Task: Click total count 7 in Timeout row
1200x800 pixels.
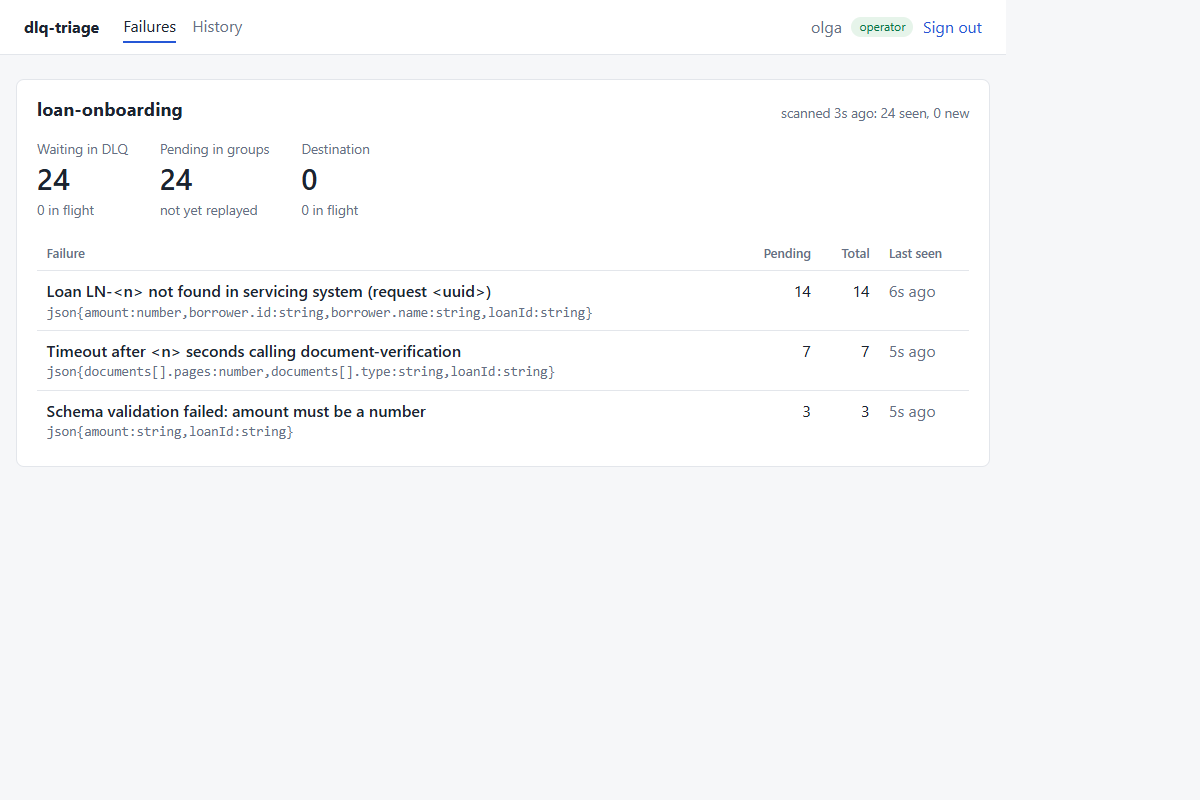Action: pyautogui.click(x=865, y=352)
